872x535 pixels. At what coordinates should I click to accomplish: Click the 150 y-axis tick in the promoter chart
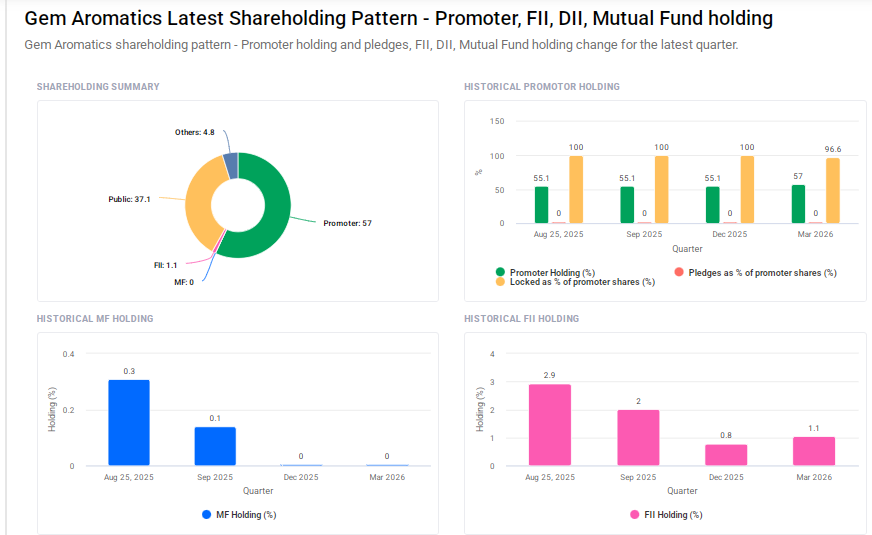click(x=497, y=121)
